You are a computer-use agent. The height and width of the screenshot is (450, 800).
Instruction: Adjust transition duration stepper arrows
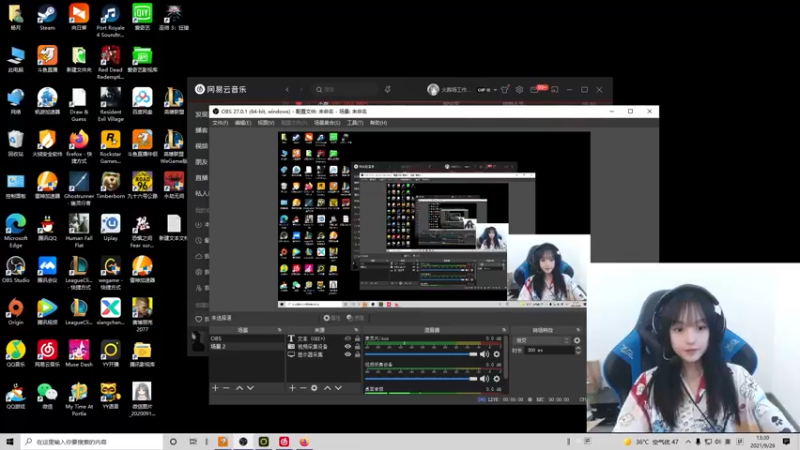point(578,350)
